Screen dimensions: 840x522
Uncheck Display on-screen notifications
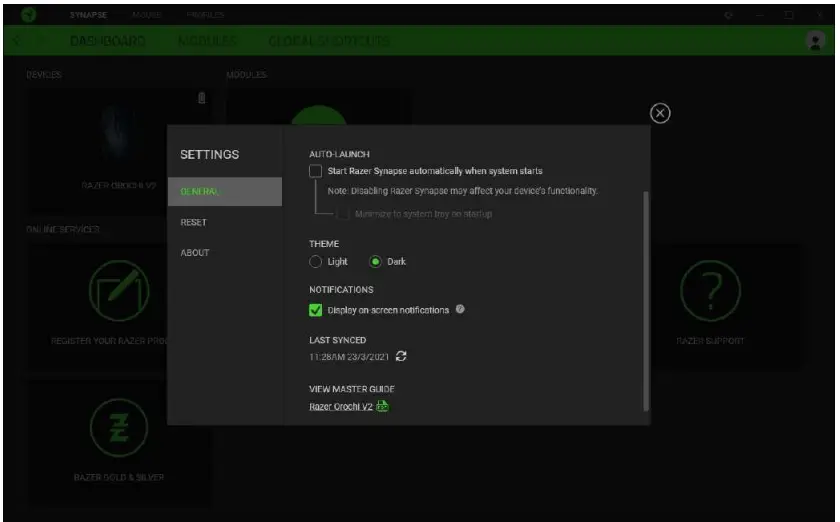316,310
